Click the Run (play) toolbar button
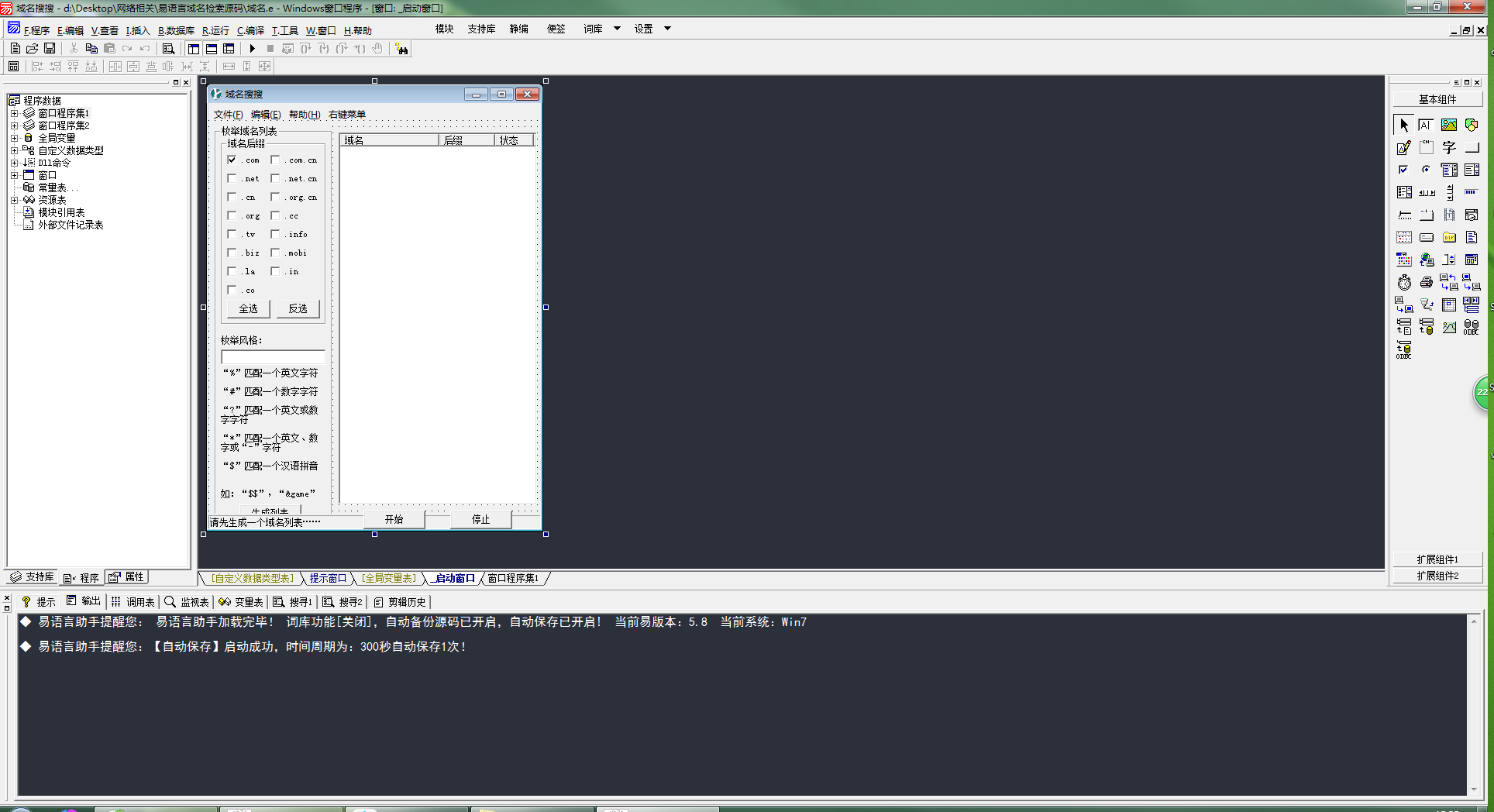The image size is (1494, 812). [252, 49]
